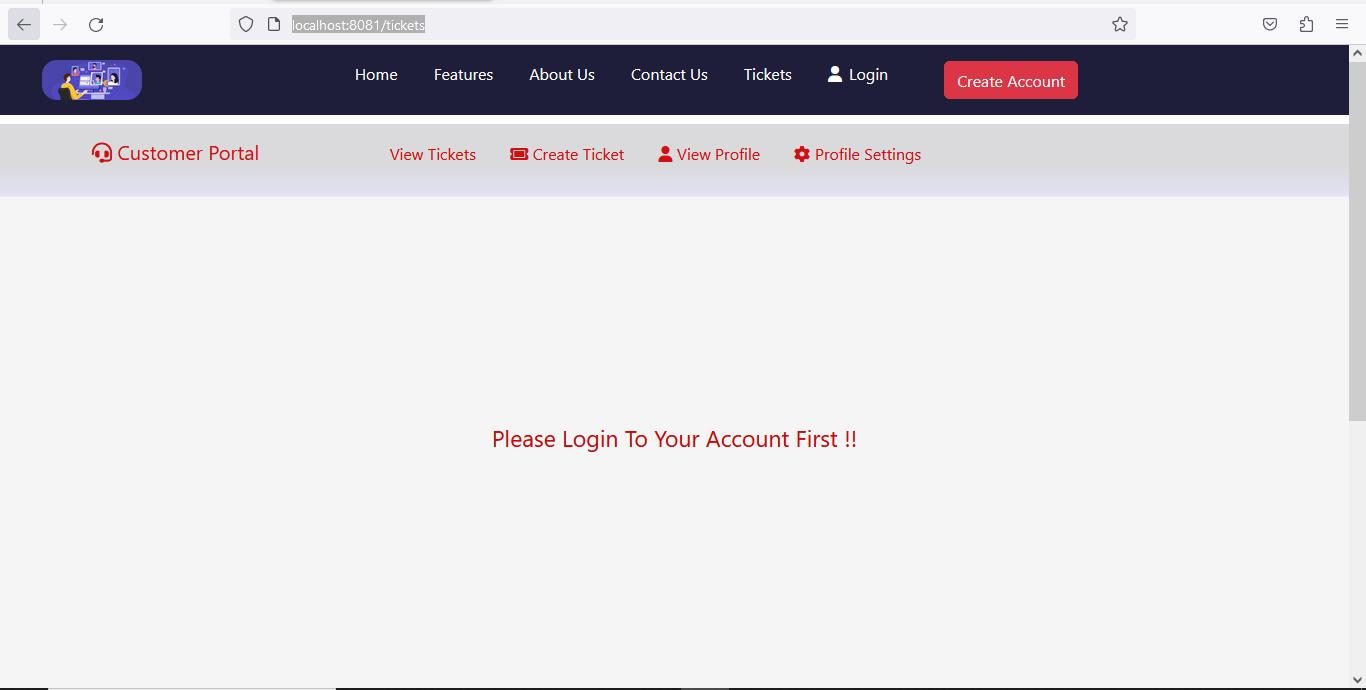The image size is (1366, 690).
Task: Open the About Us link
Action: (562, 75)
